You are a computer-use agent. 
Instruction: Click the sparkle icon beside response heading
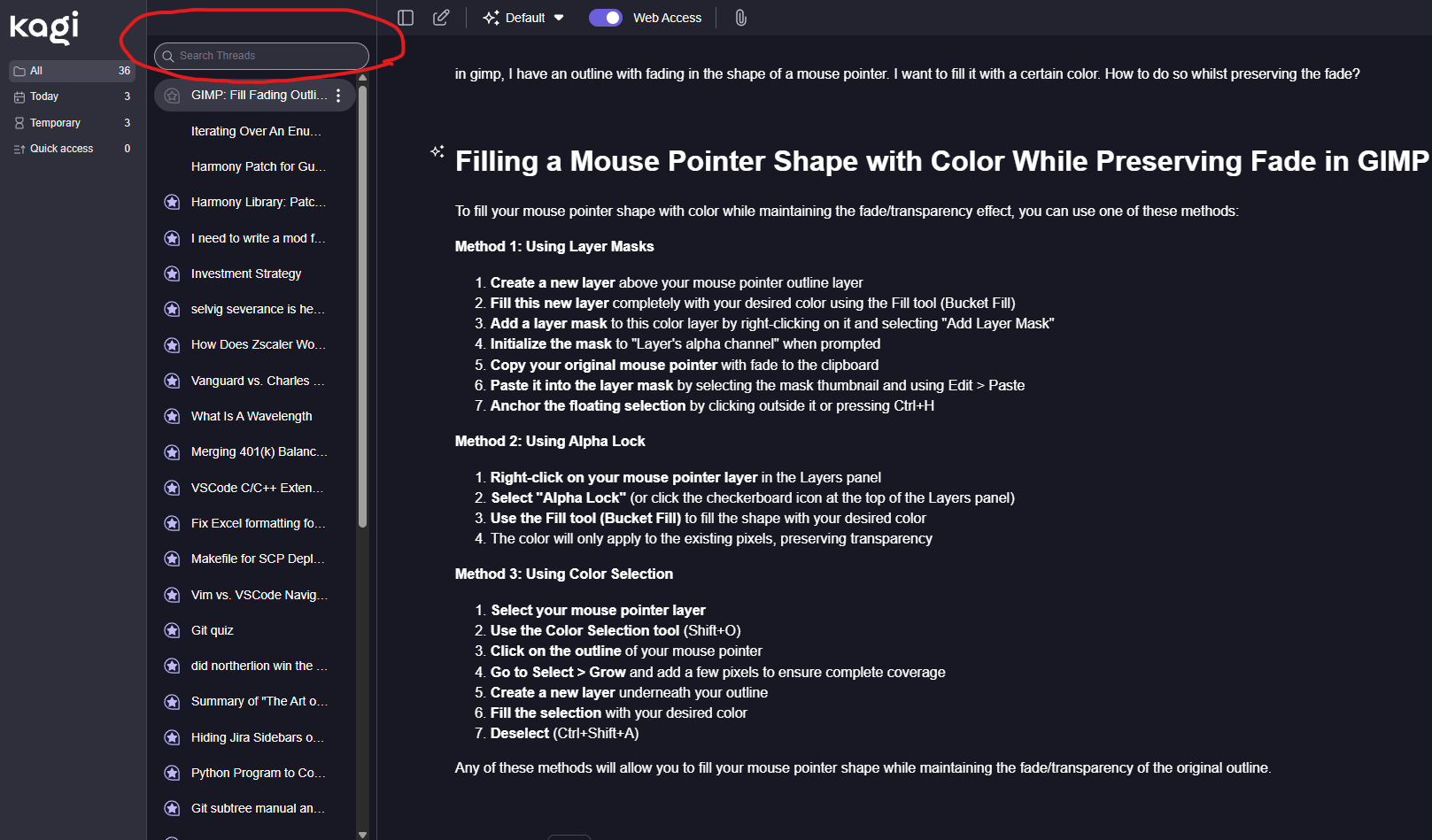point(437,151)
